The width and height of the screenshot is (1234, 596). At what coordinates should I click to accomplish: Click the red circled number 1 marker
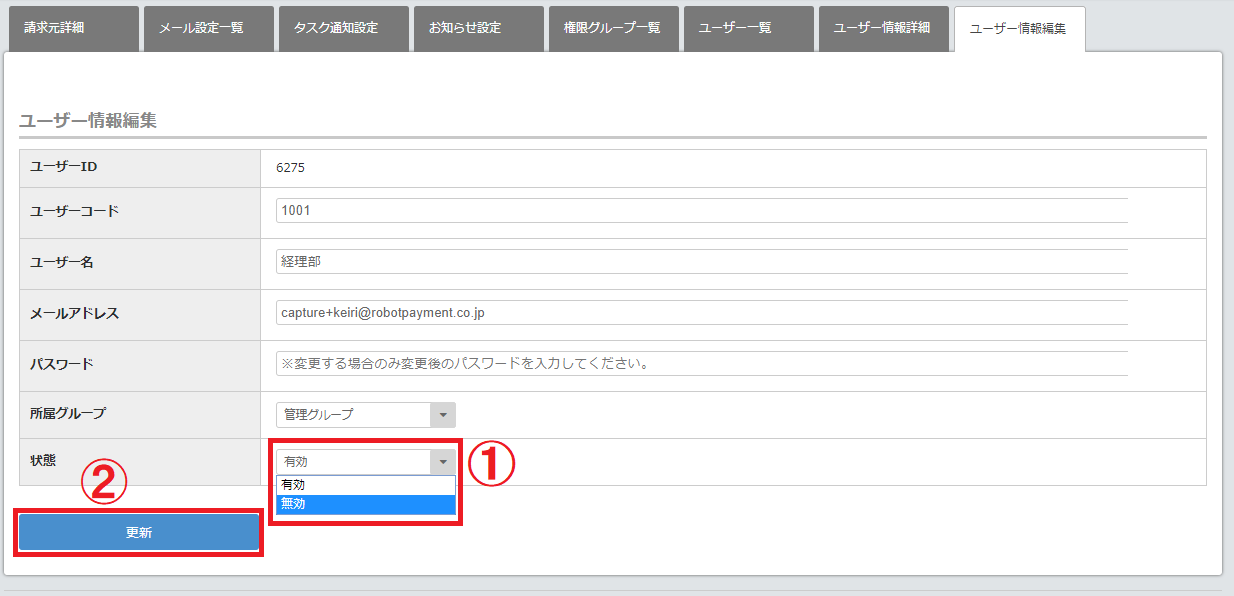(x=491, y=466)
